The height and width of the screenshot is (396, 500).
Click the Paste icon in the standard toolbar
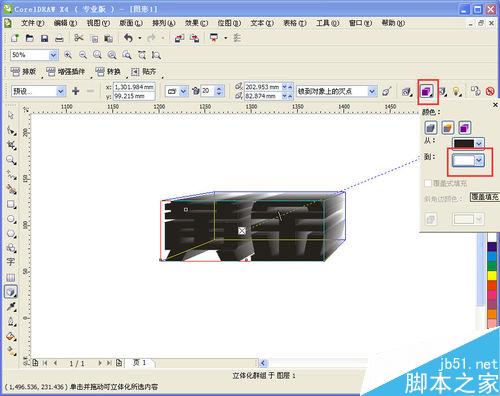(108, 39)
